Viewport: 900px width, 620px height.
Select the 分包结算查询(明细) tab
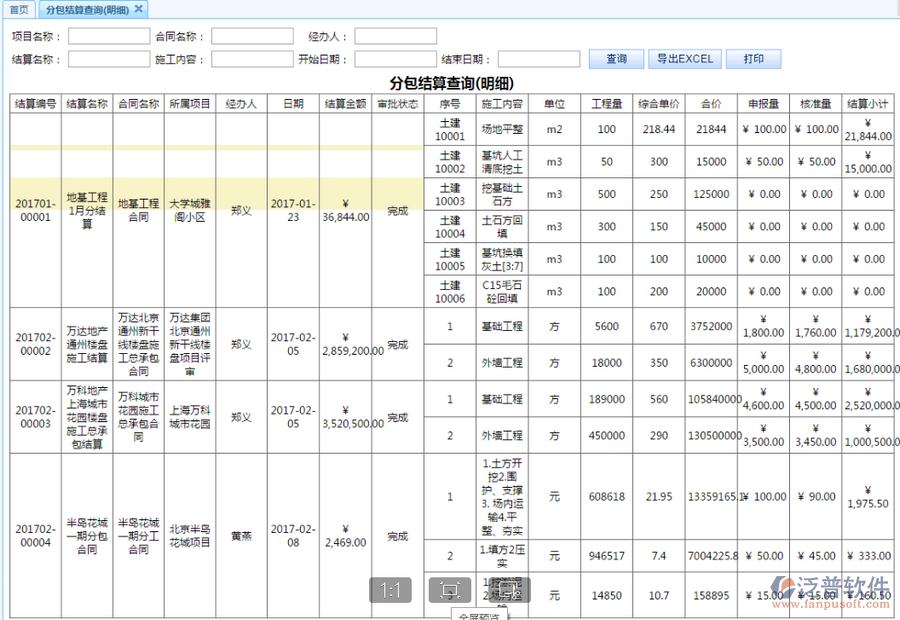coord(88,9)
